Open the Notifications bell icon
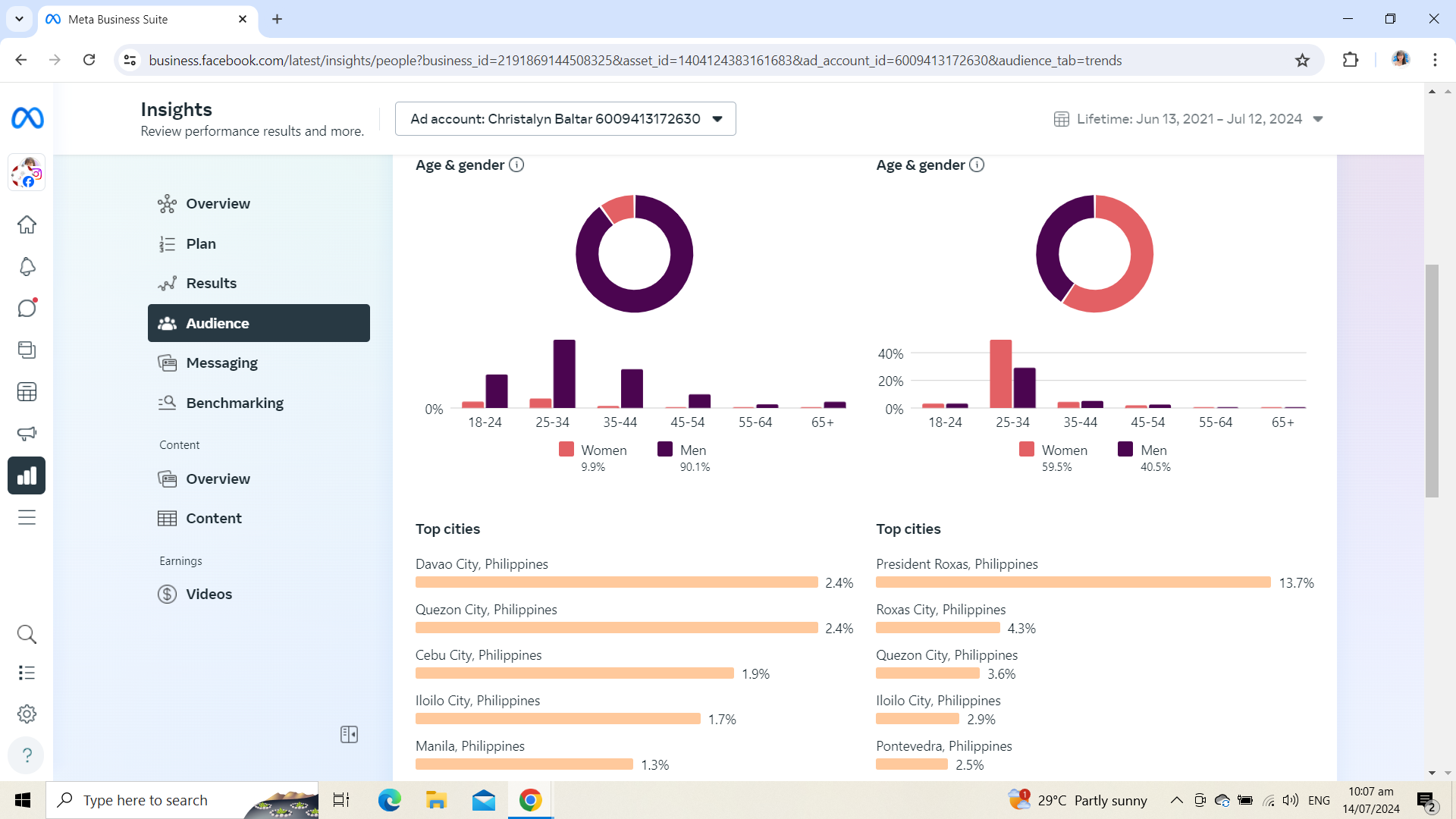 click(27, 266)
